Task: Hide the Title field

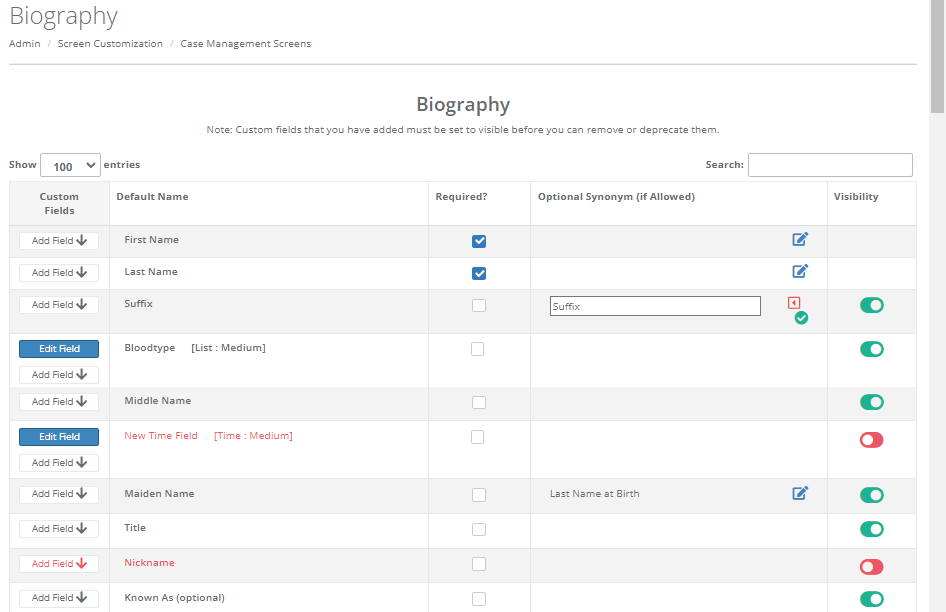Action: tap(871, 529)
